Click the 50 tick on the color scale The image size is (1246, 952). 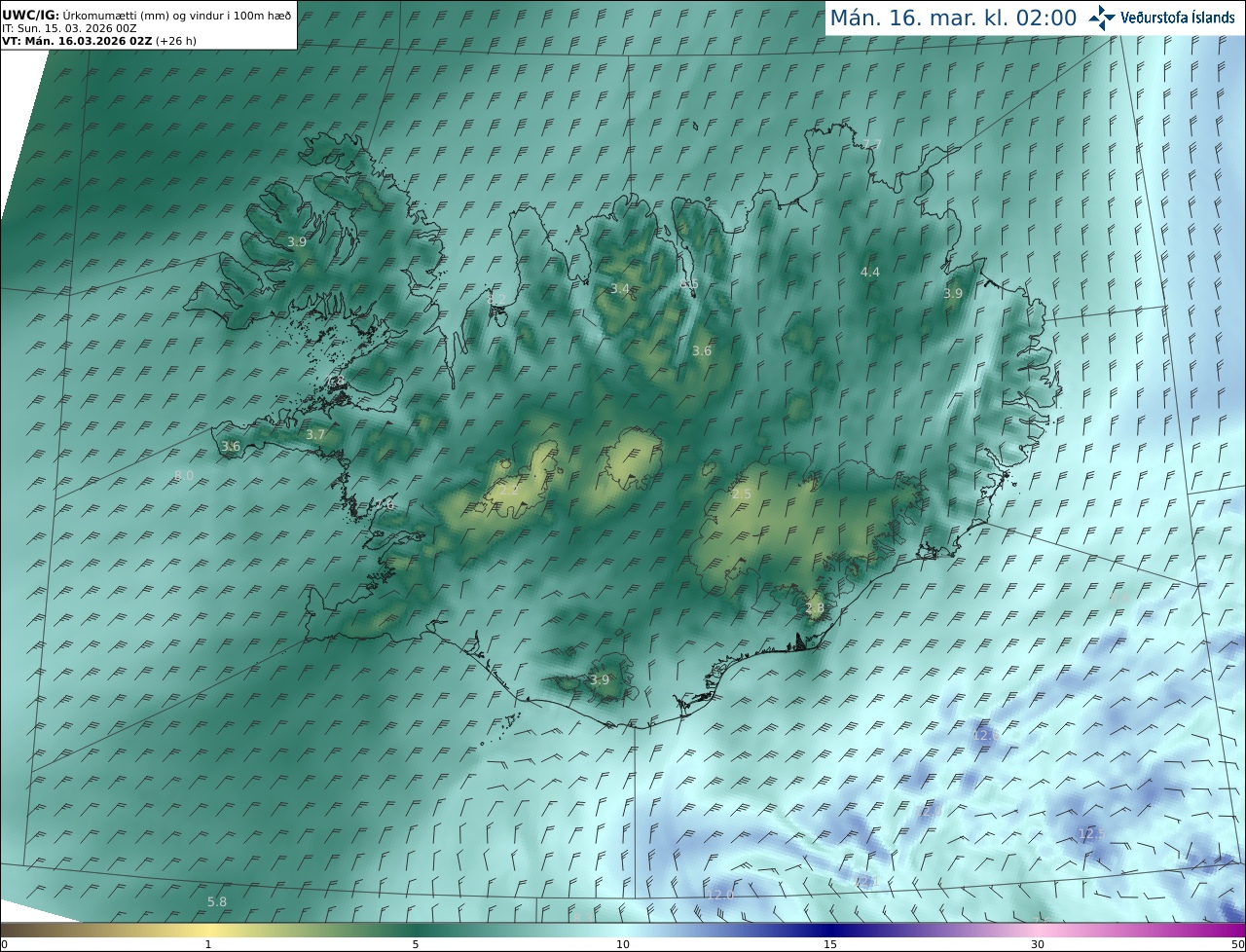point(1237,944)
